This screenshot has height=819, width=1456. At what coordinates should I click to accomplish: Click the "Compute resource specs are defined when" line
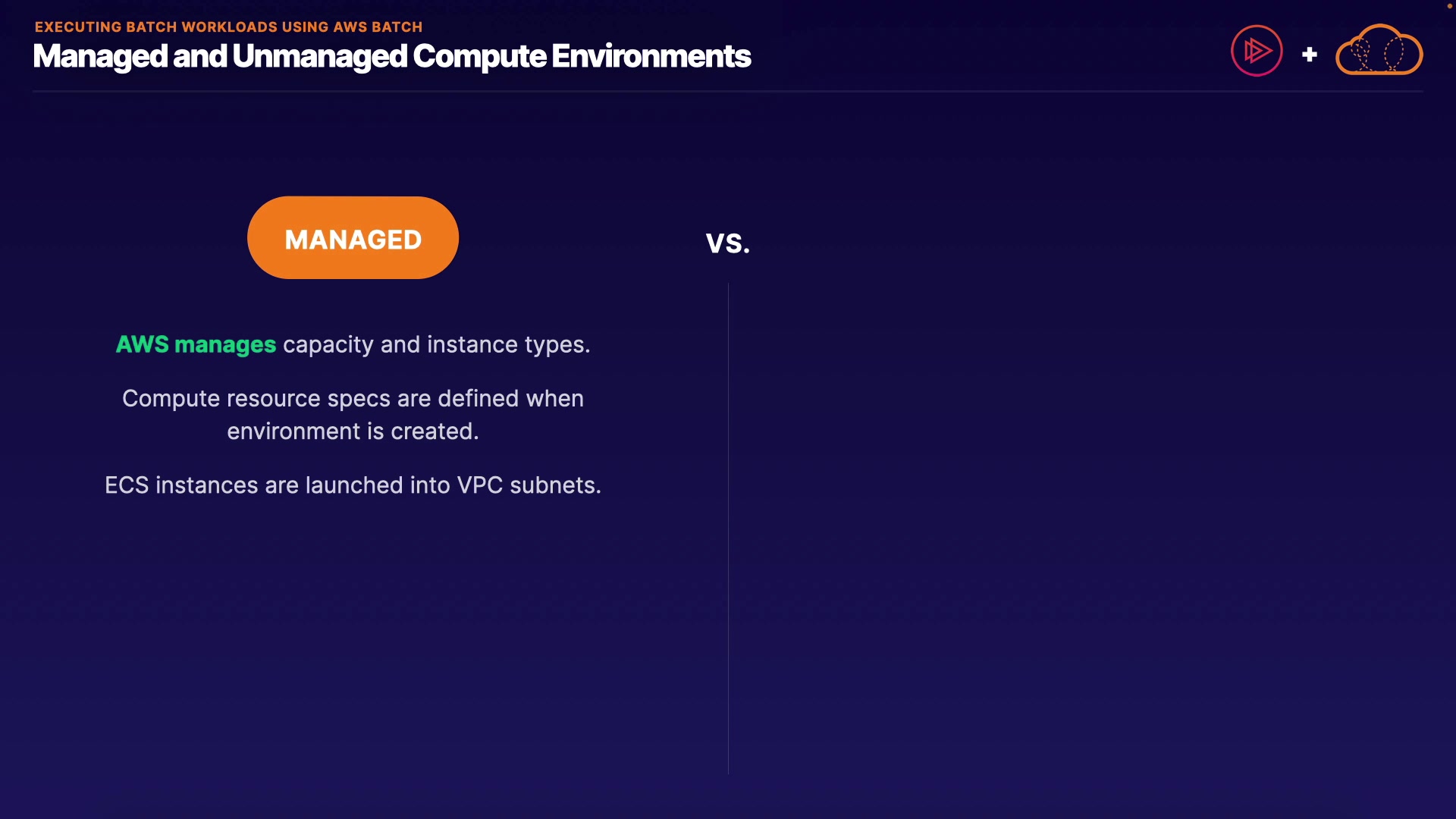353,399
